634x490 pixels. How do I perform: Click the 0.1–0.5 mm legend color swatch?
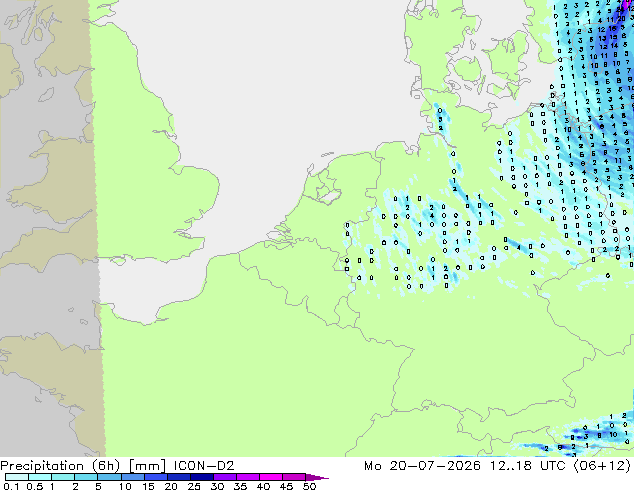pyautogui.click(x=17, y=477)
